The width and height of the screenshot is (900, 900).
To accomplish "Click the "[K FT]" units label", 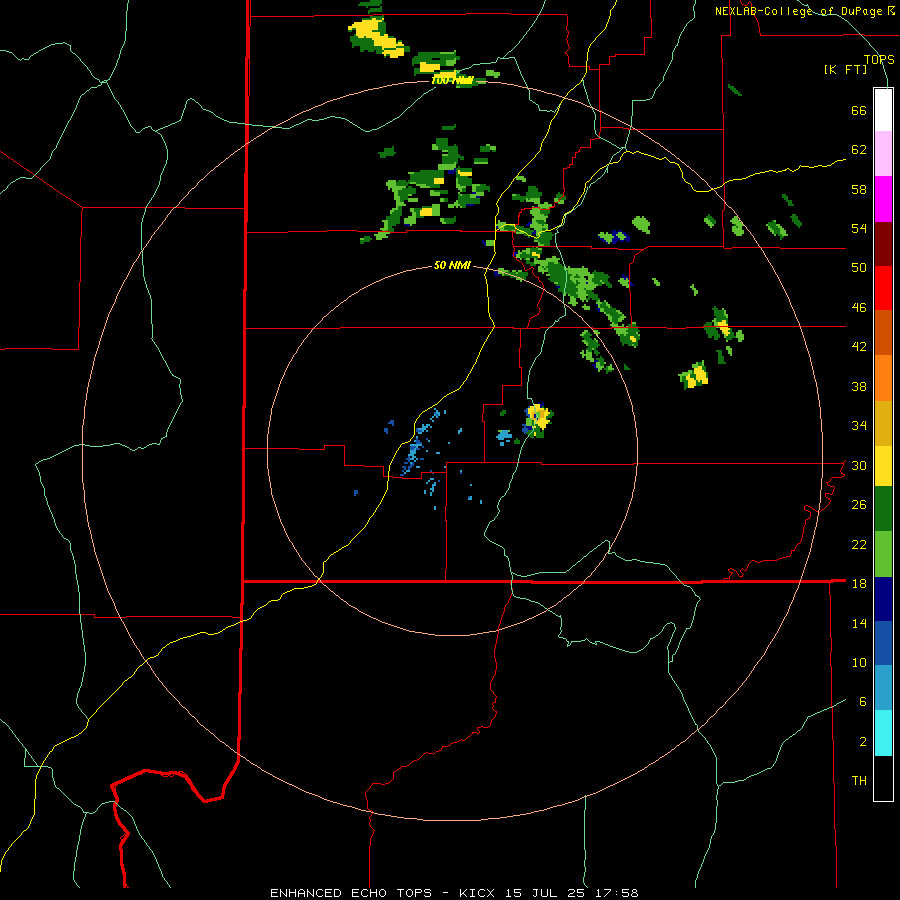I will click(845, 69).
